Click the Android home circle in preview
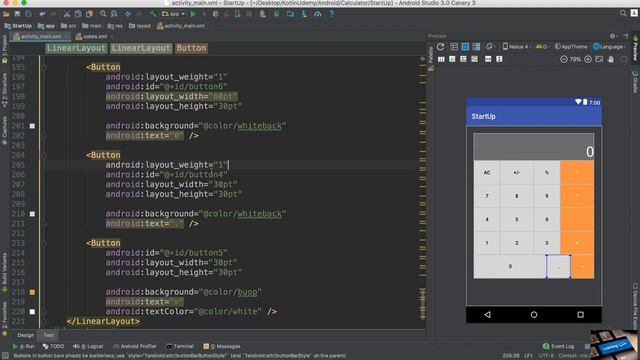 pyautogui.click(x=534, y=315)
